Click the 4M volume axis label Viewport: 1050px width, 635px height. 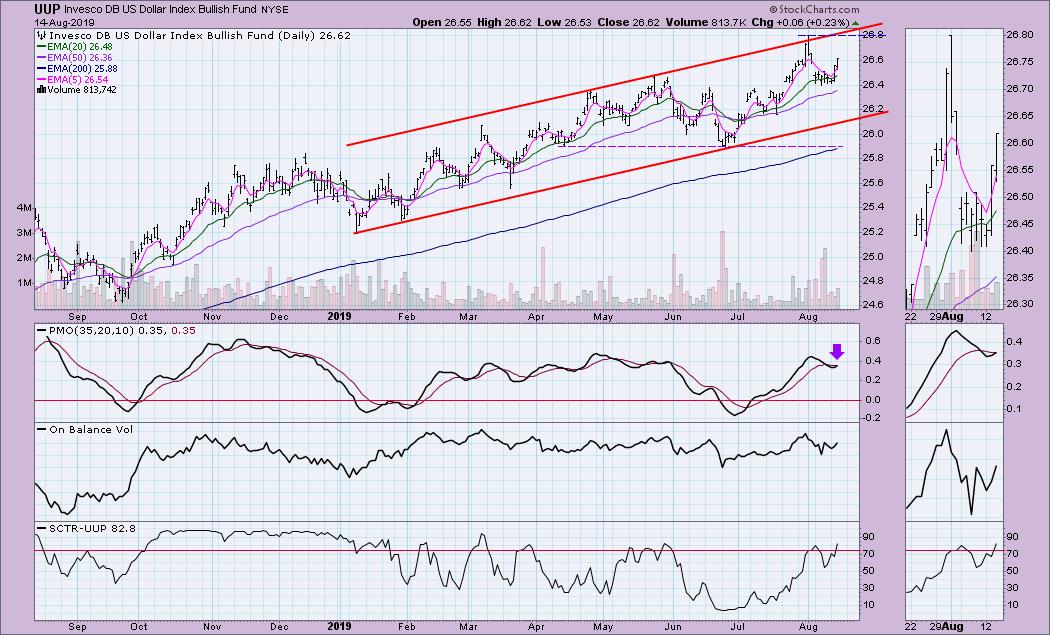(25, 208)
